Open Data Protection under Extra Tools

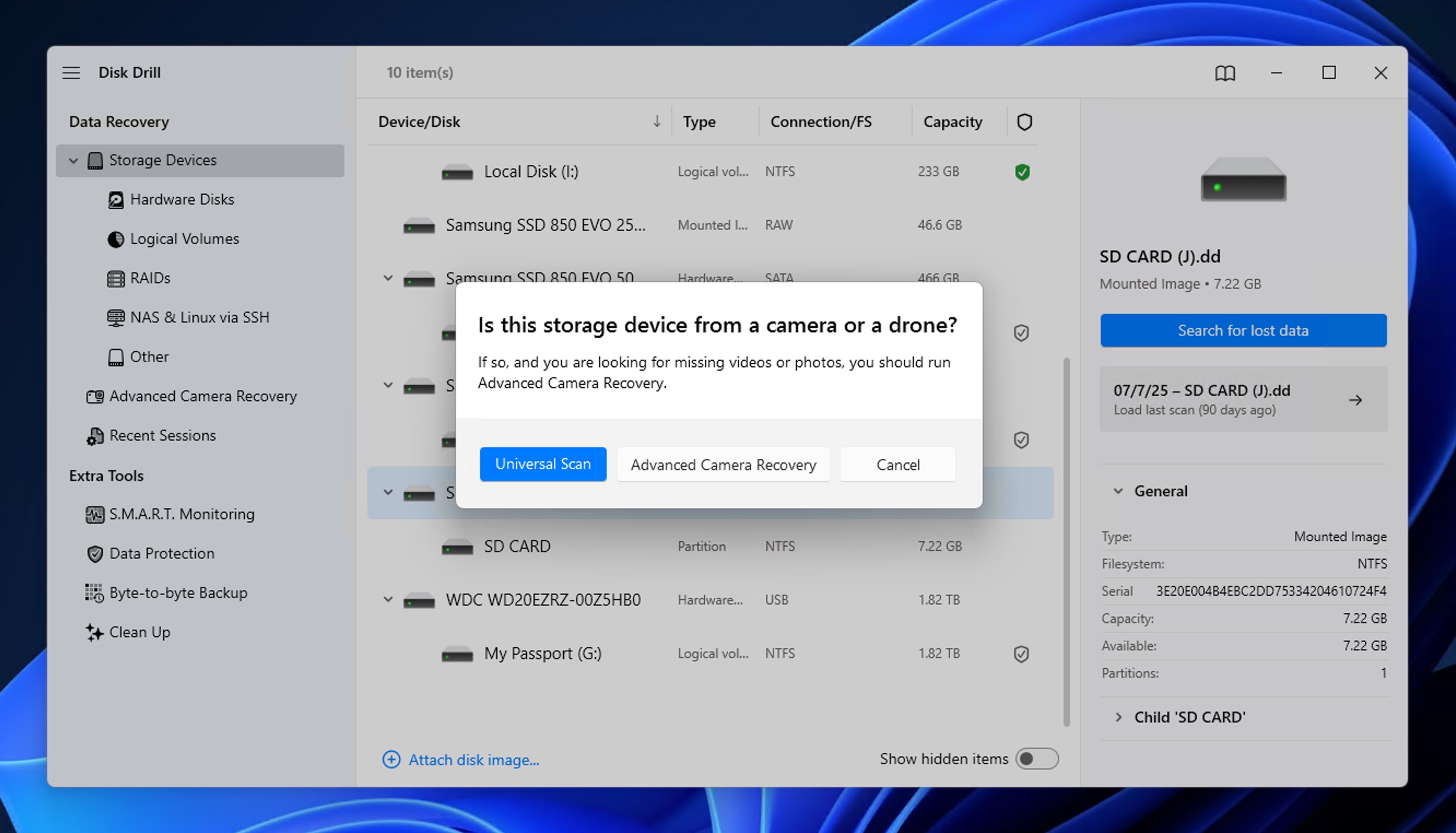[x=162, y=553]
